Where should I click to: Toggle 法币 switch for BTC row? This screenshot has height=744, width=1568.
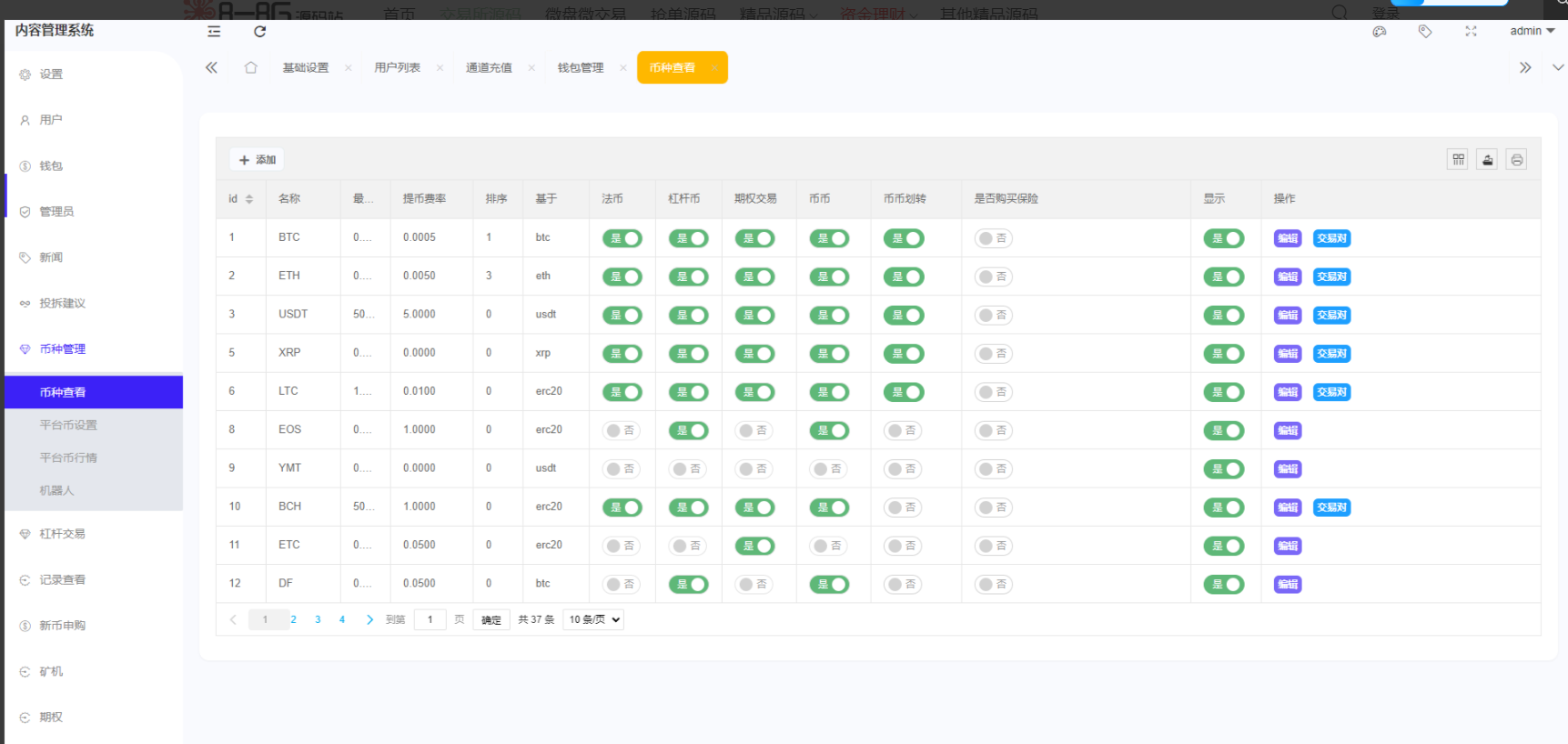622,238
